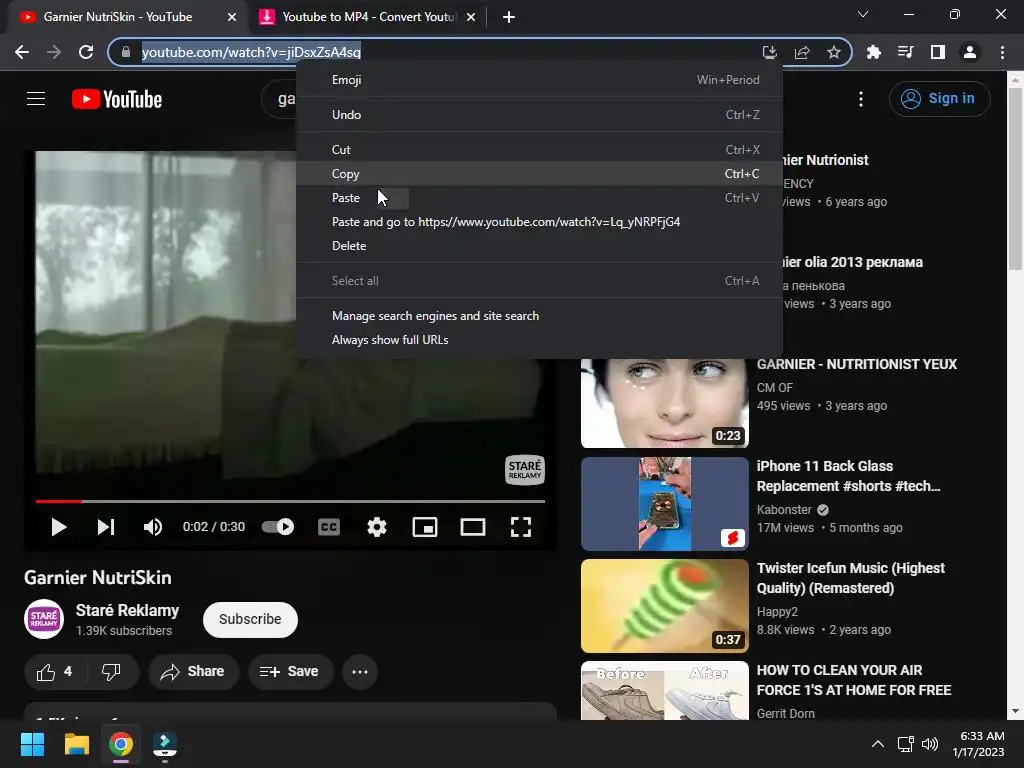Open Manage search engines and site search
1024x768 pixels.
point(539,316)
